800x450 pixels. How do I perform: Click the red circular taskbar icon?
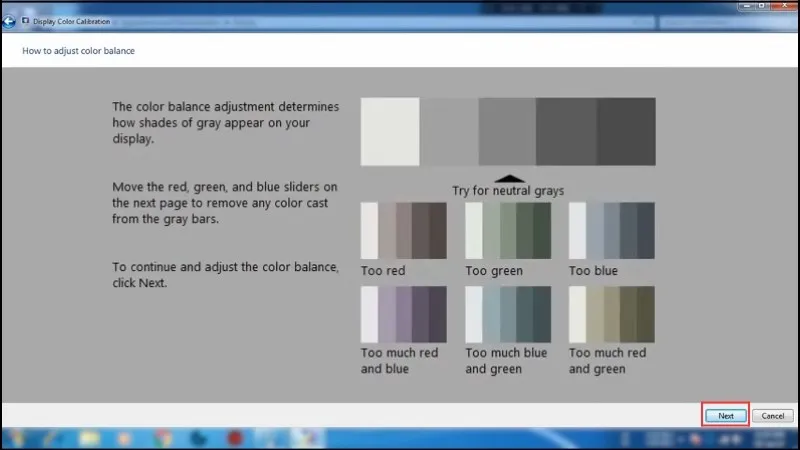point(236,438)
